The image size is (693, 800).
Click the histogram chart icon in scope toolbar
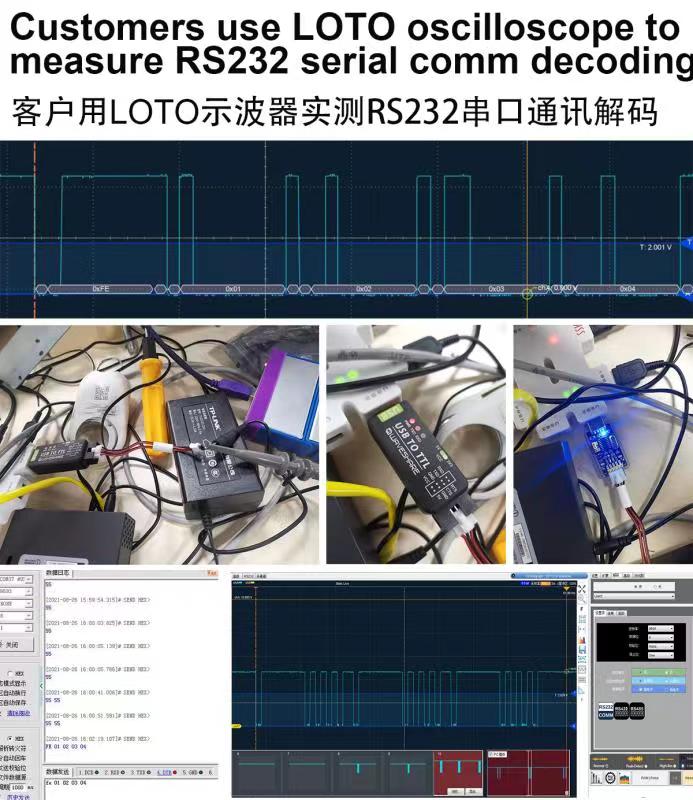tap(582, 640)
